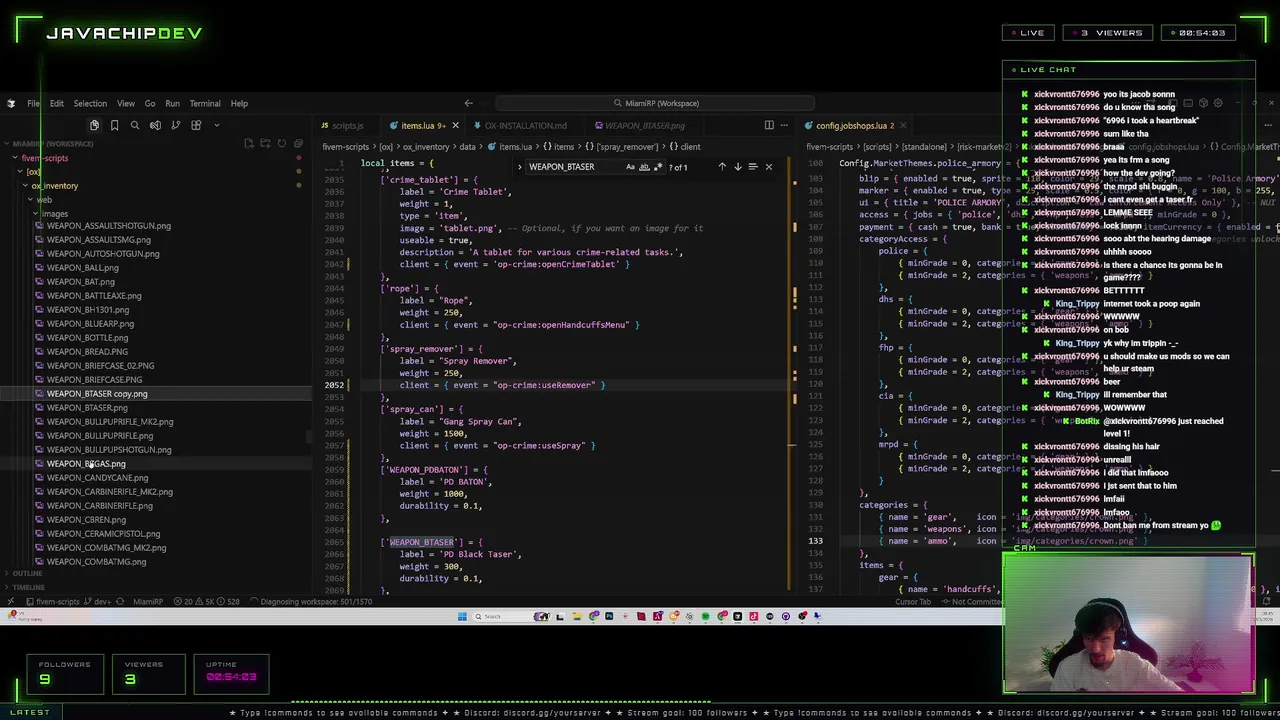Jump to previous match in find widget
The height and width of the screenshot is (720, 1280).
point(722,167)
